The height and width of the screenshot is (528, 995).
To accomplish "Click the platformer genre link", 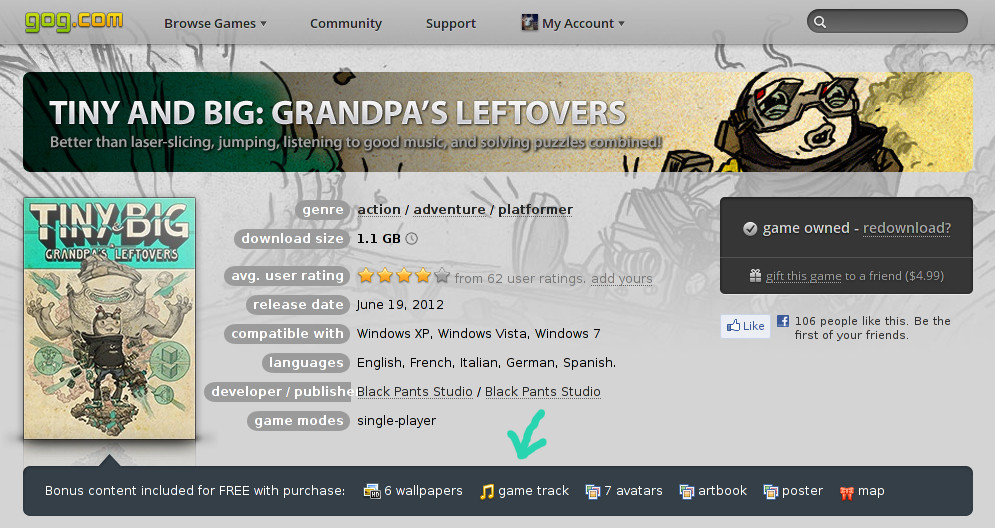I will [x=535, y=209].
